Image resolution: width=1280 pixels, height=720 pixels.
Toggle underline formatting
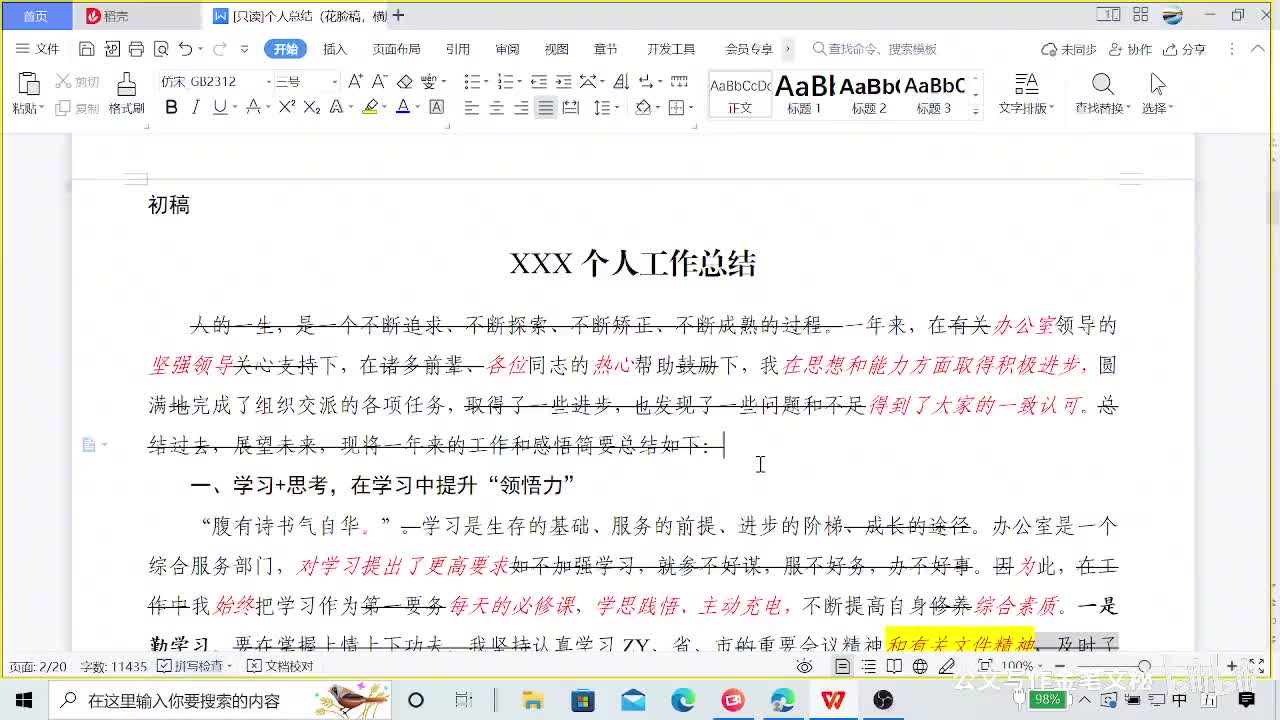pos(219,107)
